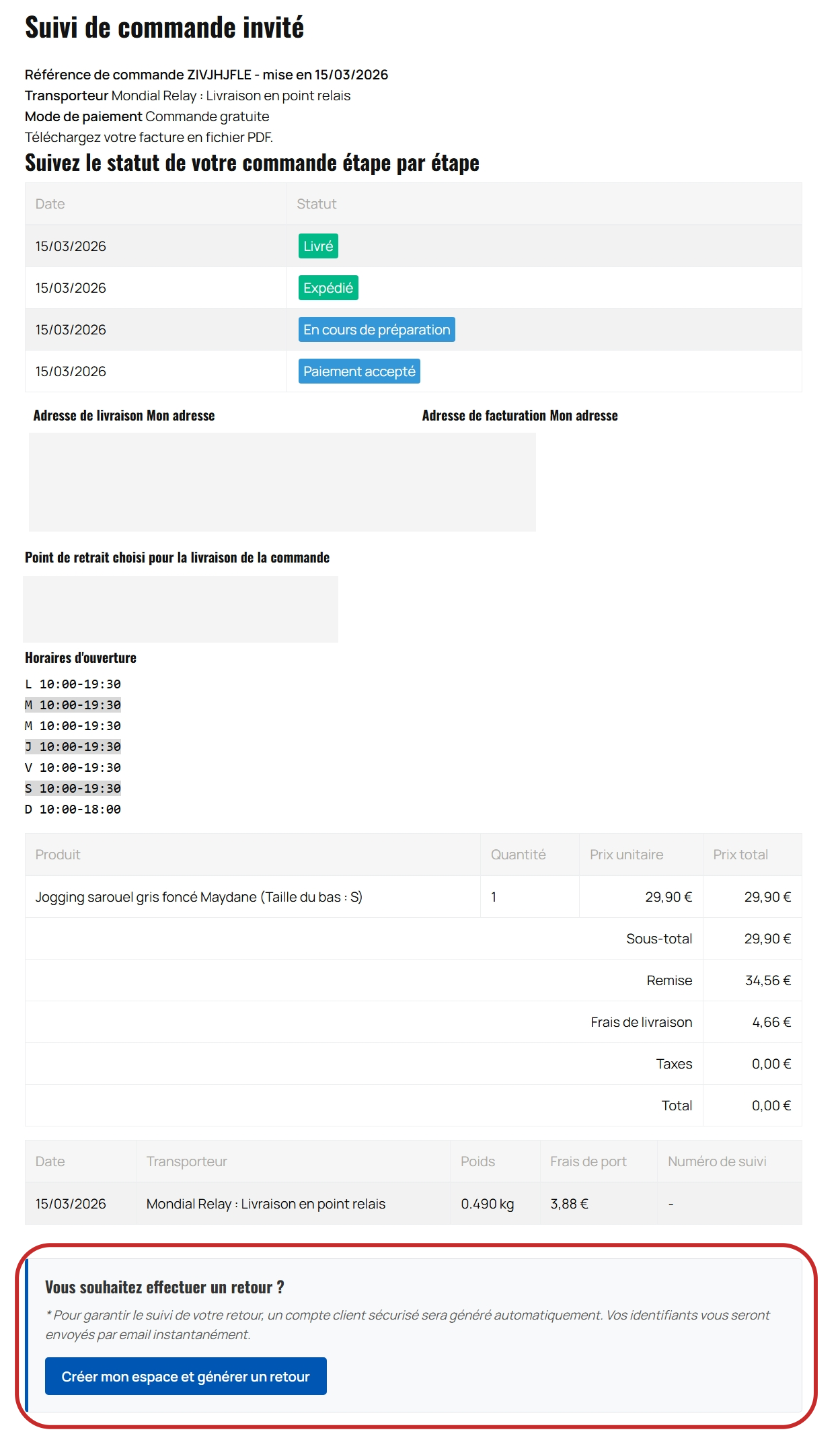
Task: Click the 'Numéro de suivi' column header
Action: 717,1161
